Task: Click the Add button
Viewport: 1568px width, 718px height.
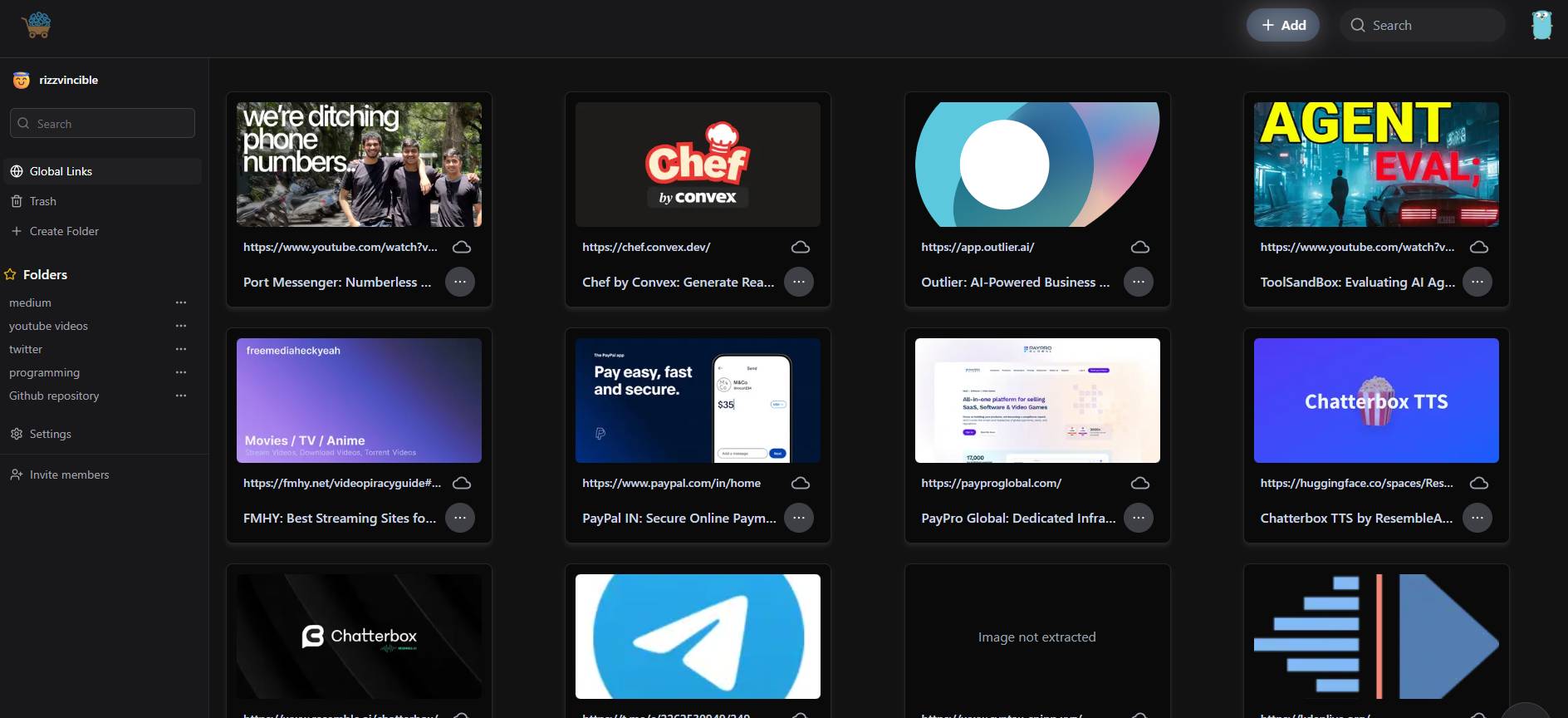Action: (x=1283, y=25)
